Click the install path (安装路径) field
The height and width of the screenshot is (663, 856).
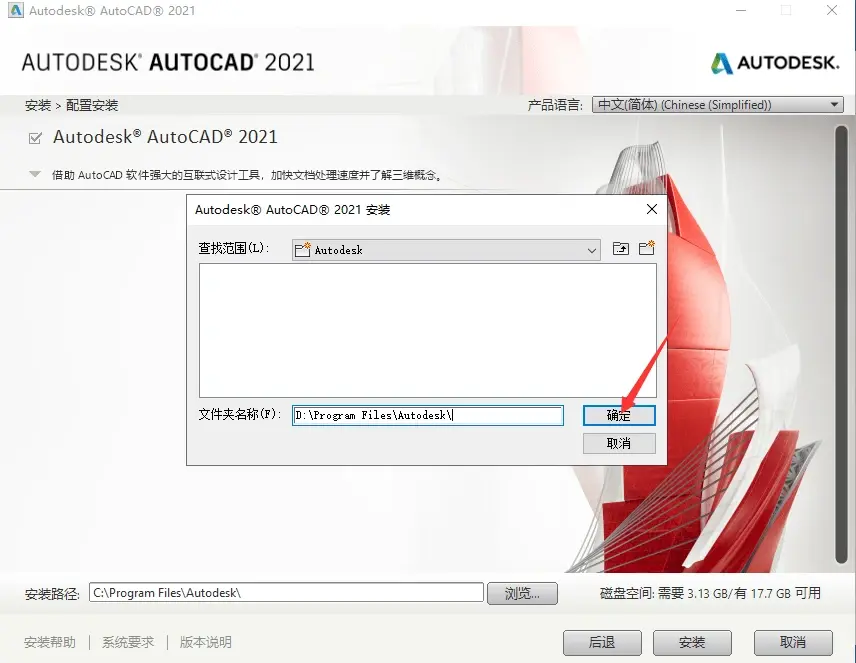[286, 593]
